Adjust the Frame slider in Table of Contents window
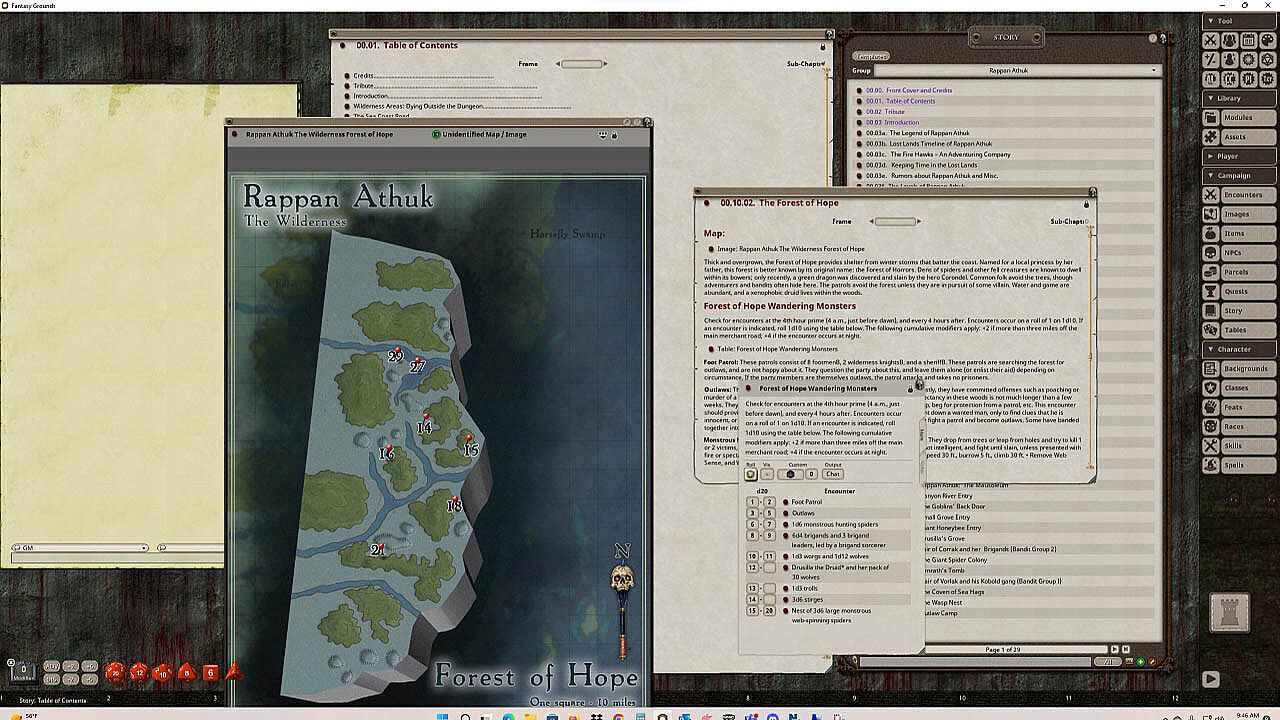 pyautogui.click(x=582, y=64)
